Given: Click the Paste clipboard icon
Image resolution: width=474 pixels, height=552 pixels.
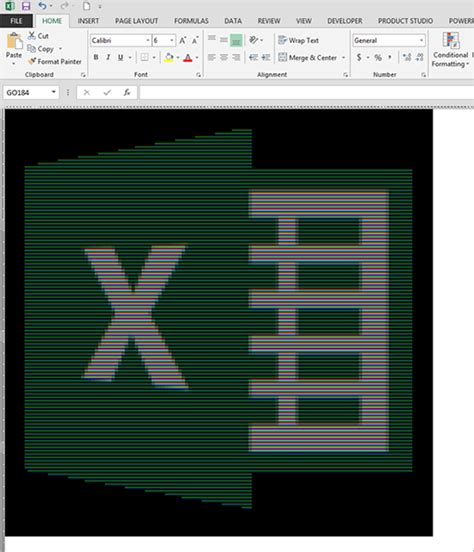Looking at the screenshot, I should (14, 42).
